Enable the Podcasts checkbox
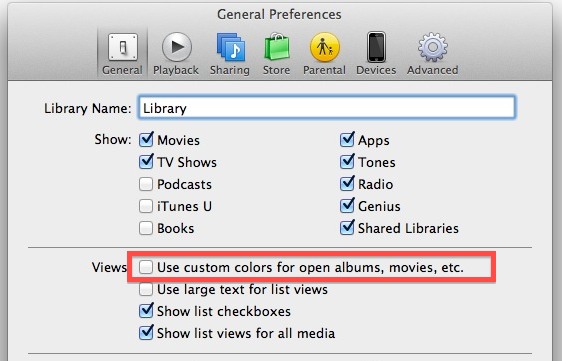This screenshot has height=361, width=562. (x=146, y=184)
